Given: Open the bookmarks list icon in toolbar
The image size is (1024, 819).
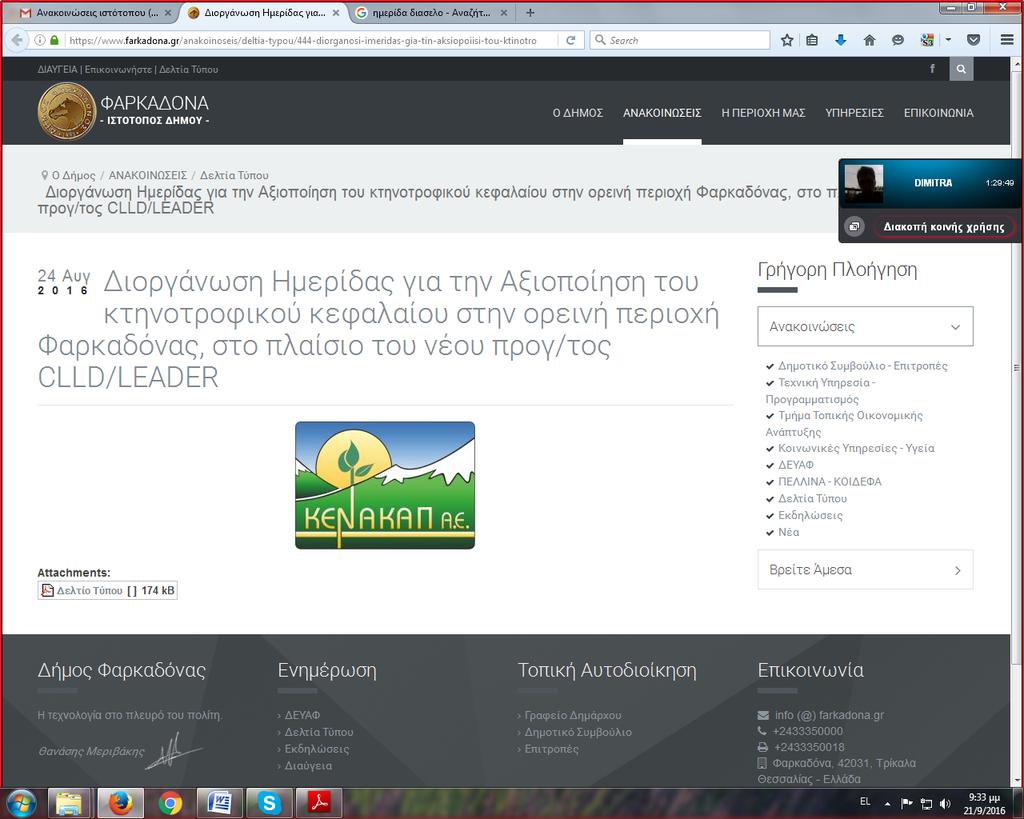Looking at the screenshot, I should tap(812, 40).
